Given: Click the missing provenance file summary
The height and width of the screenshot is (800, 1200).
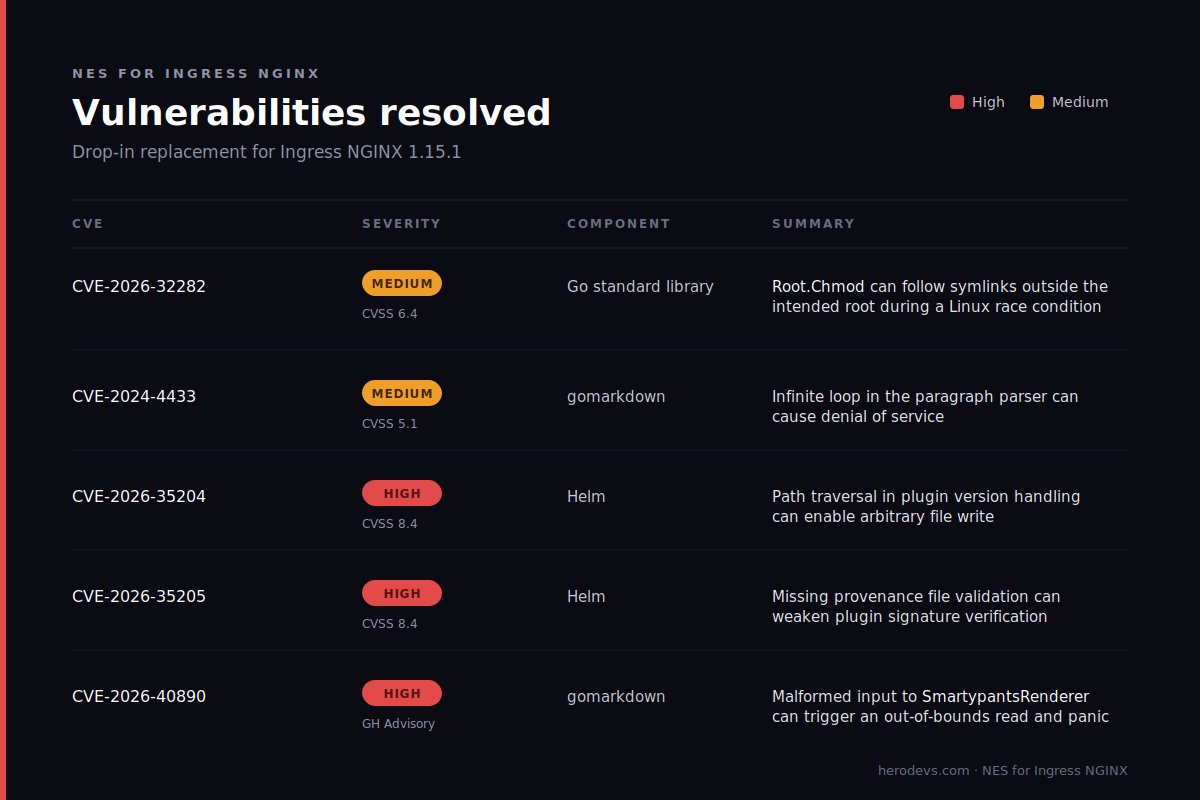Looking at the screenshot, I should point(916,607).
